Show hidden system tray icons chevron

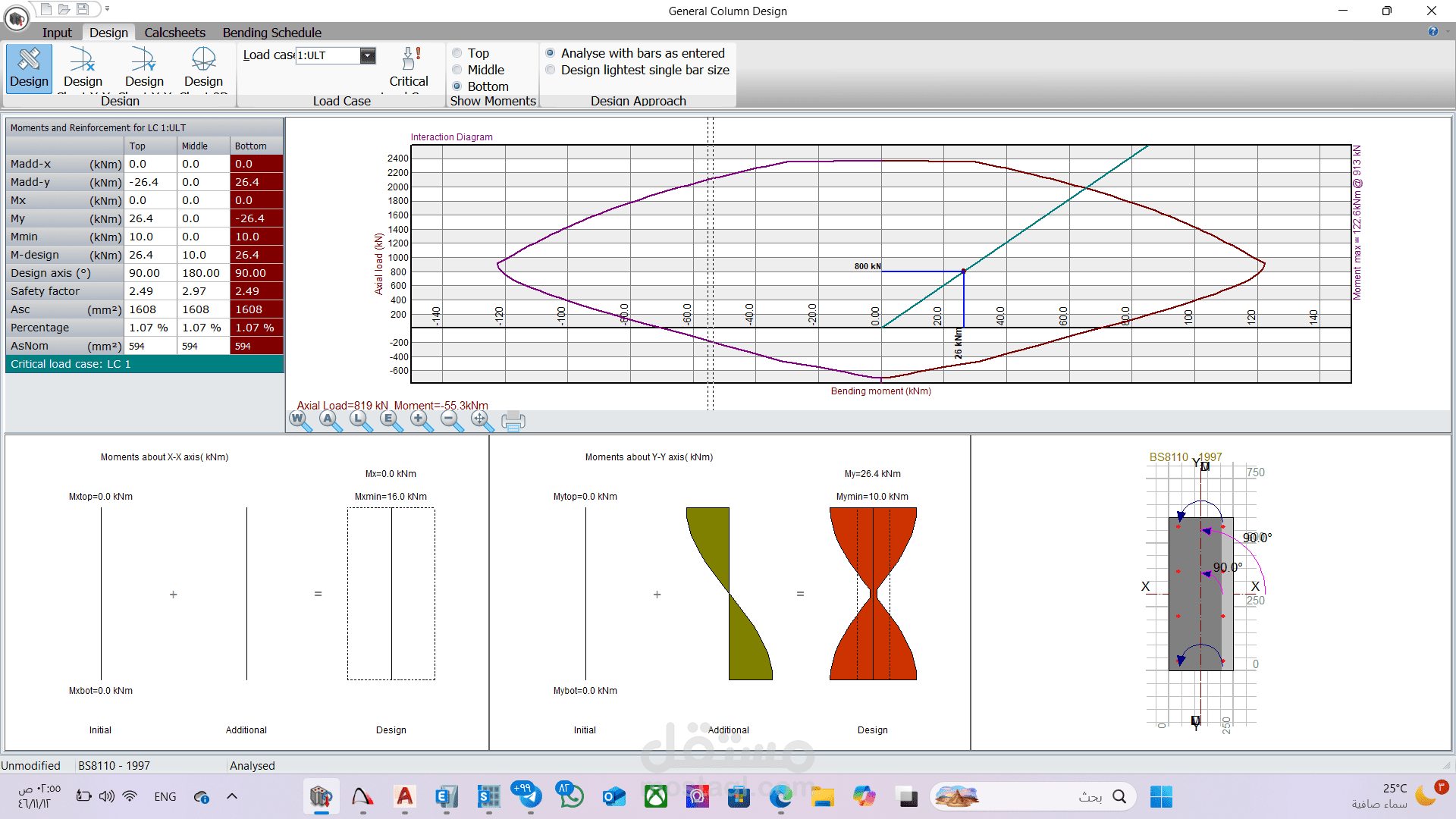(232, 796)
